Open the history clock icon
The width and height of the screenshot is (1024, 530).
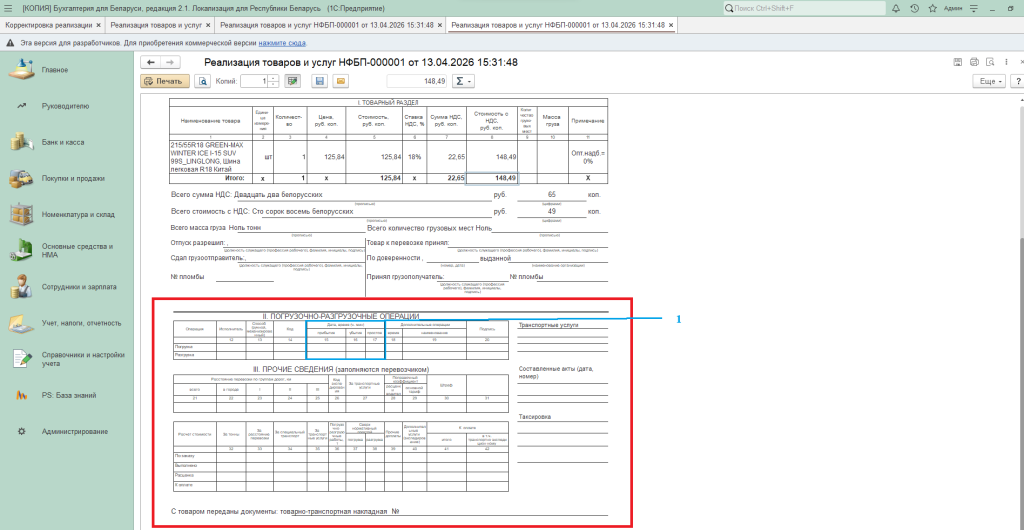click(x=914, y=7)
